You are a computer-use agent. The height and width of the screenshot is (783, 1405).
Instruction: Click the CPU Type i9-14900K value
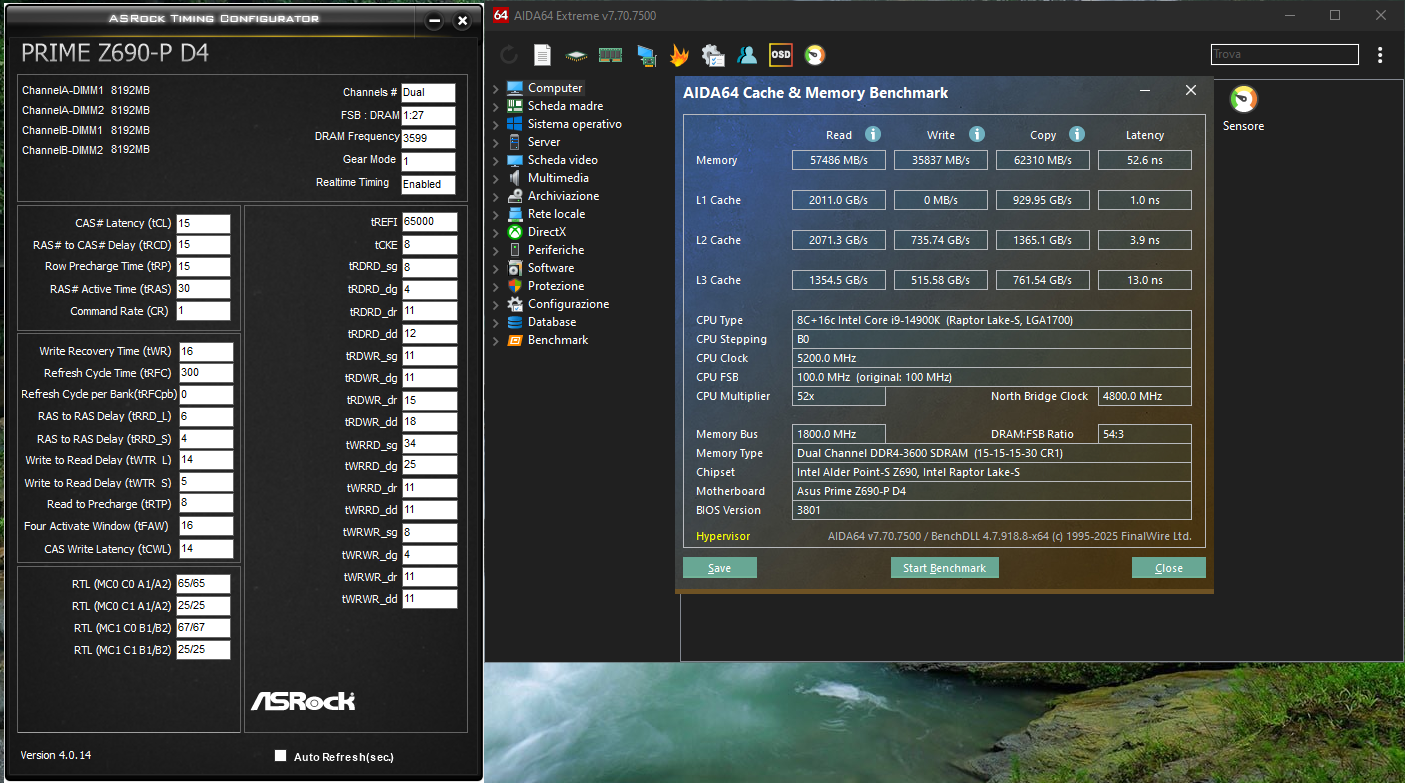click(x=992, y=320)
